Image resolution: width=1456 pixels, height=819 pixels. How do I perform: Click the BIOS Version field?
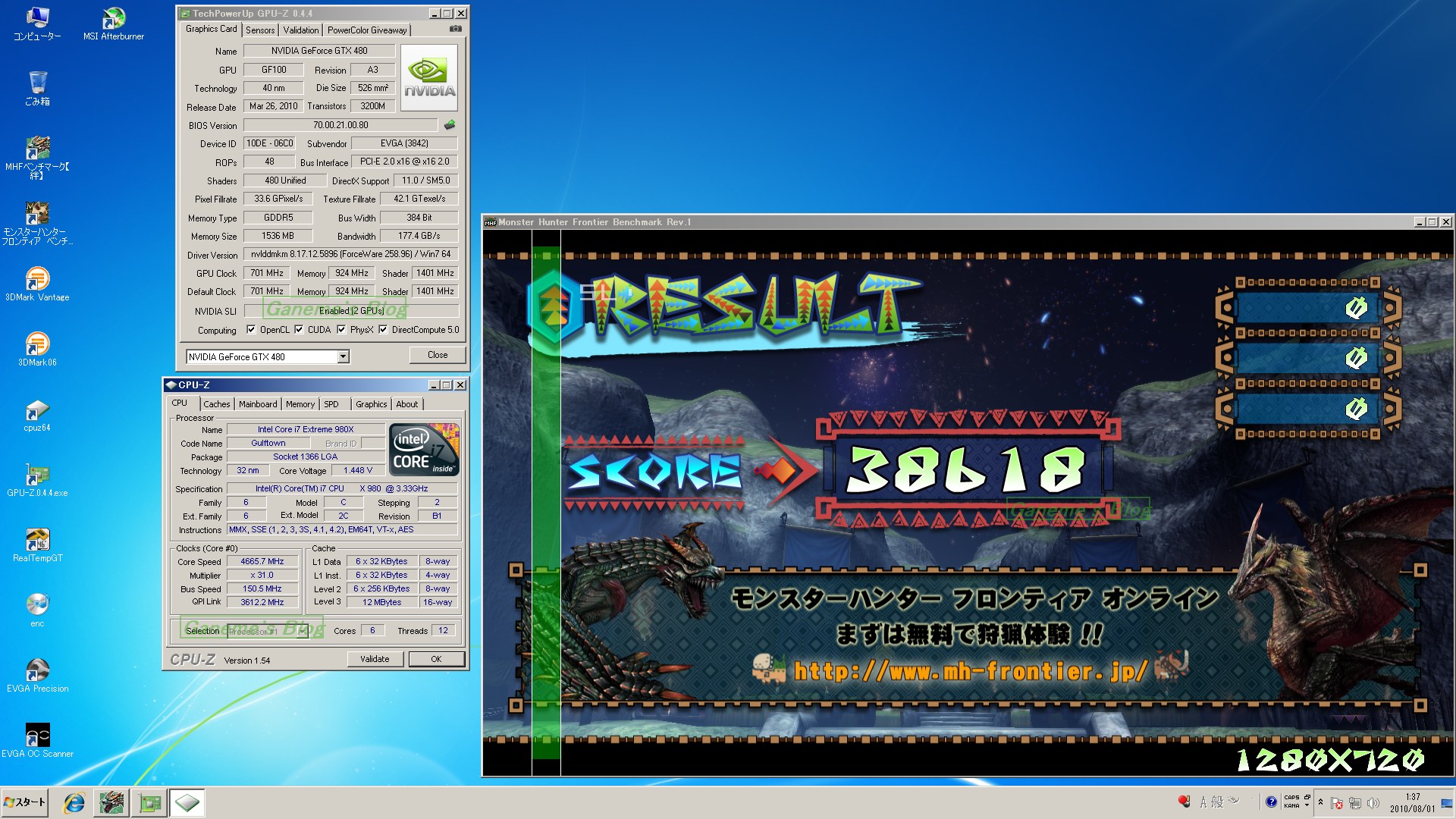[340, 125]
